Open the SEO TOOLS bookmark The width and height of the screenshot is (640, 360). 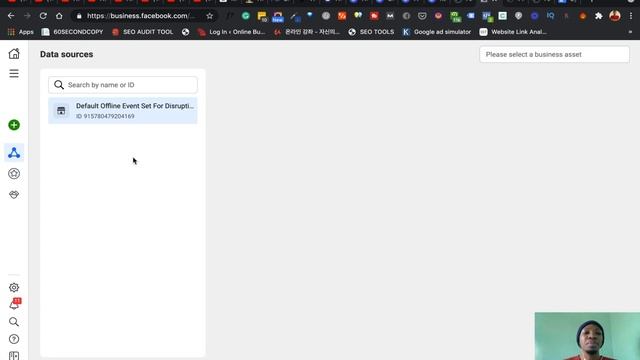coord(371,32)
